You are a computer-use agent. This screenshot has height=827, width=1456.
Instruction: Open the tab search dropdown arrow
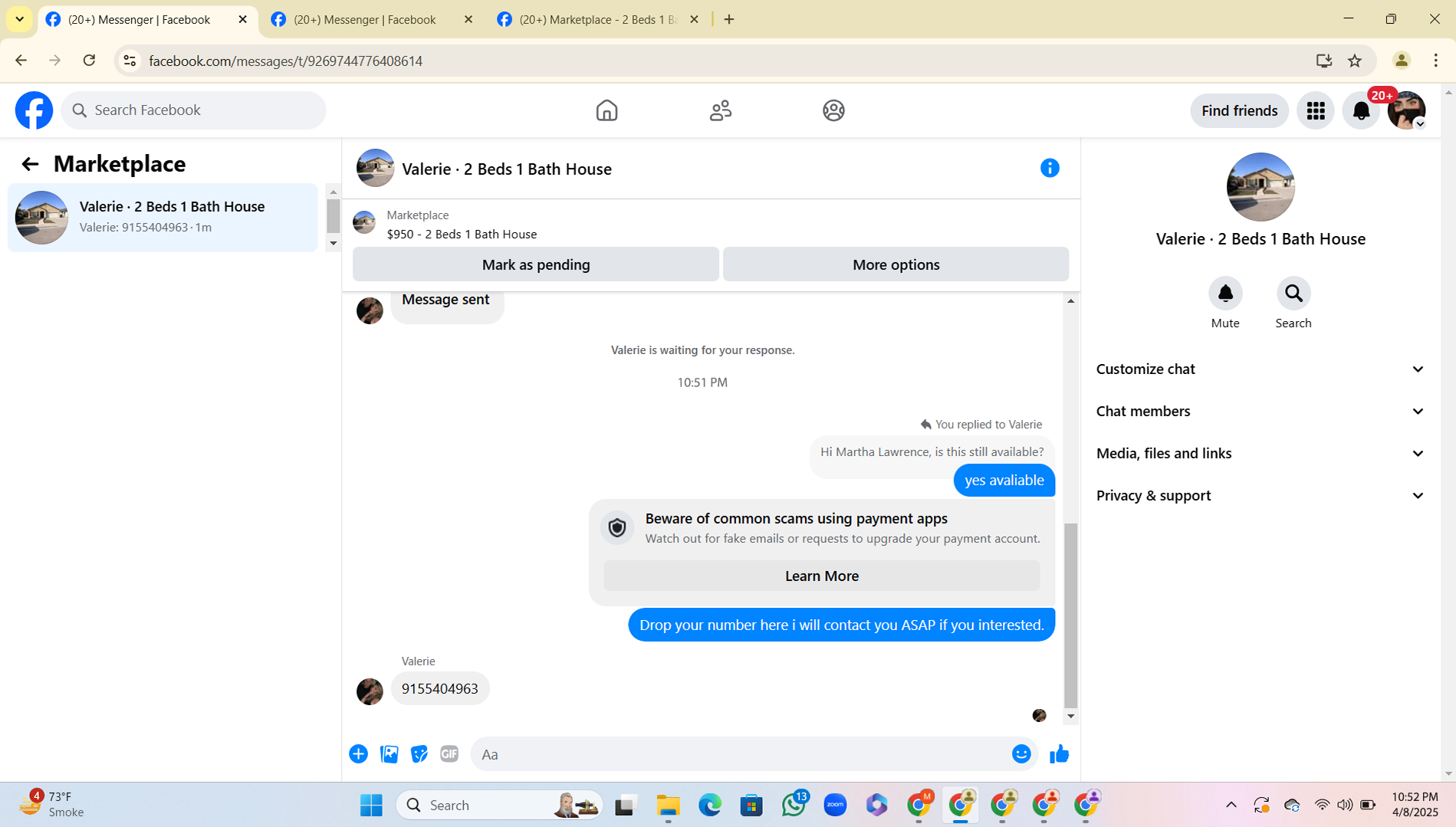pyautogui.click(x=19, y=19)
